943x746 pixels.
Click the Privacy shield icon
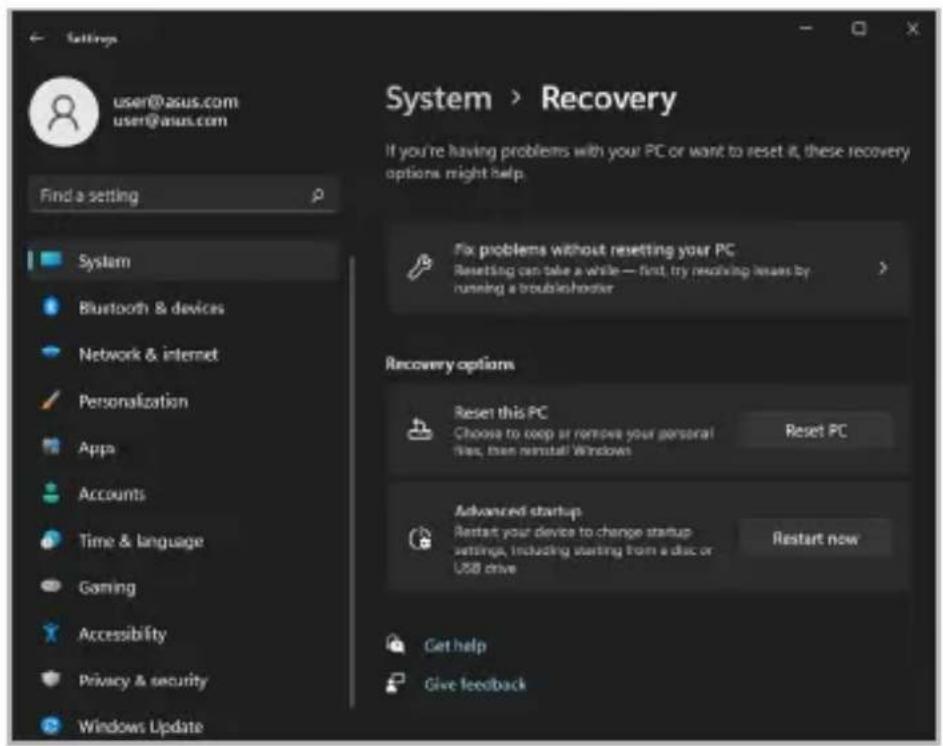(51, 679)
